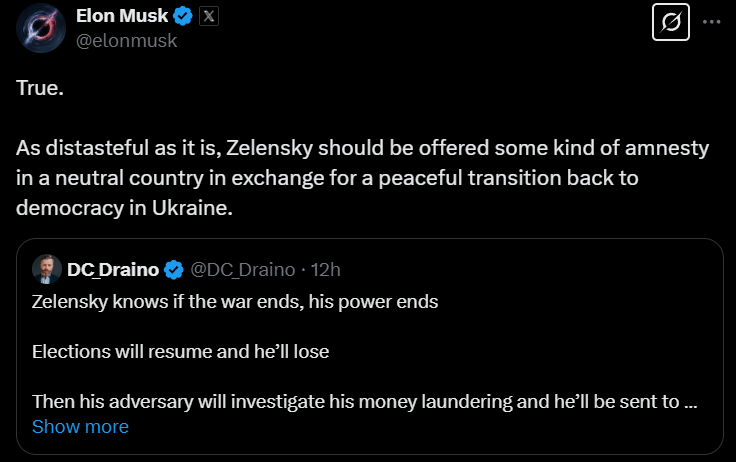Click the line "Elections will resume and he'll lose"

pyautogui.click(x=180, y=352)
